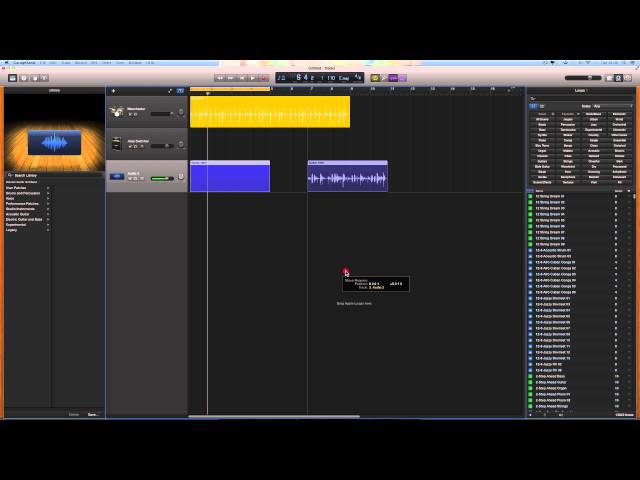Toggle the blue Catch playhead button
The width and height of the screenshot is (640, 480).
point(180,91)
